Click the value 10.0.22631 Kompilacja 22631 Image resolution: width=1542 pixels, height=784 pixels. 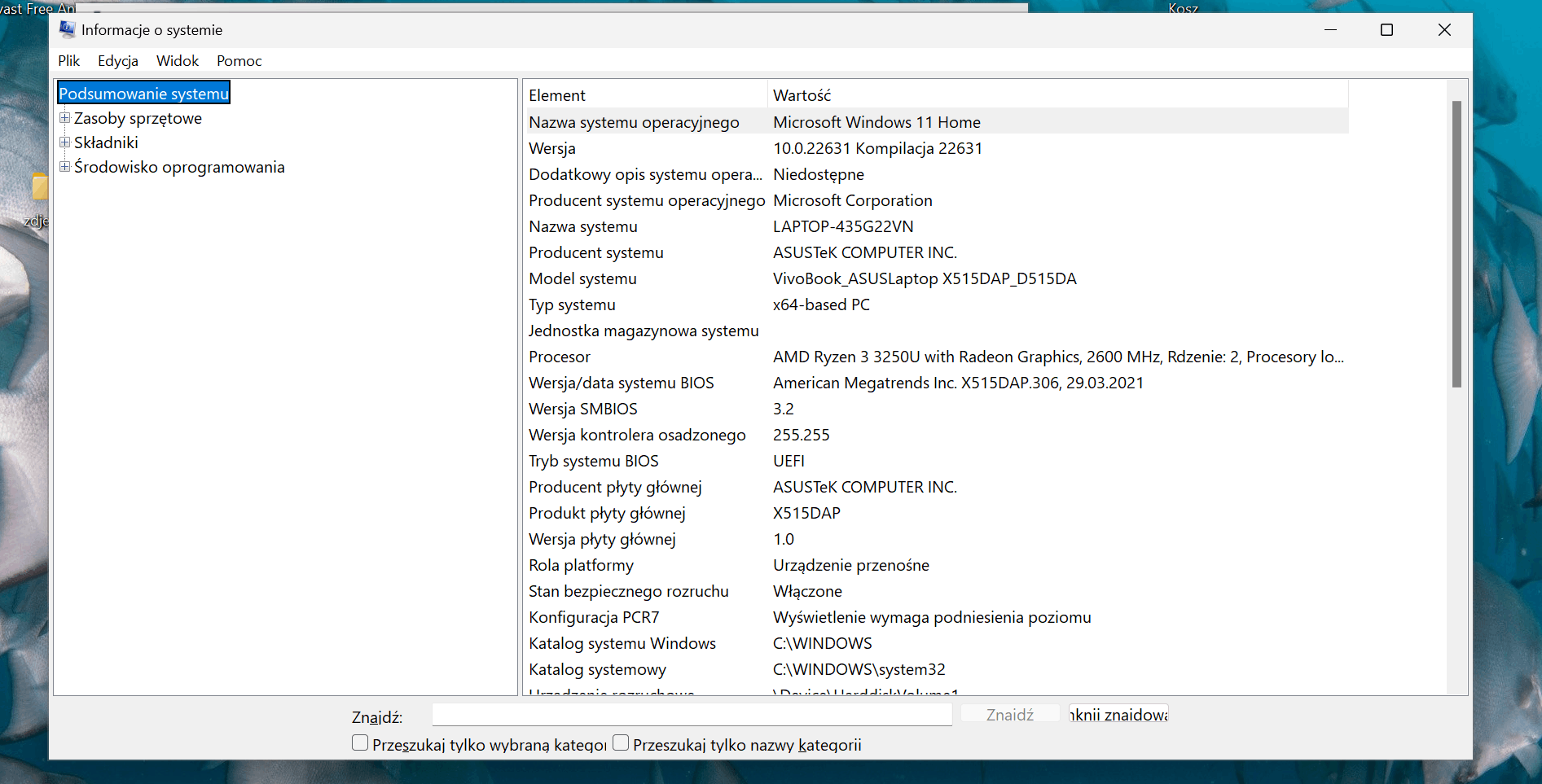pos(877,148)
